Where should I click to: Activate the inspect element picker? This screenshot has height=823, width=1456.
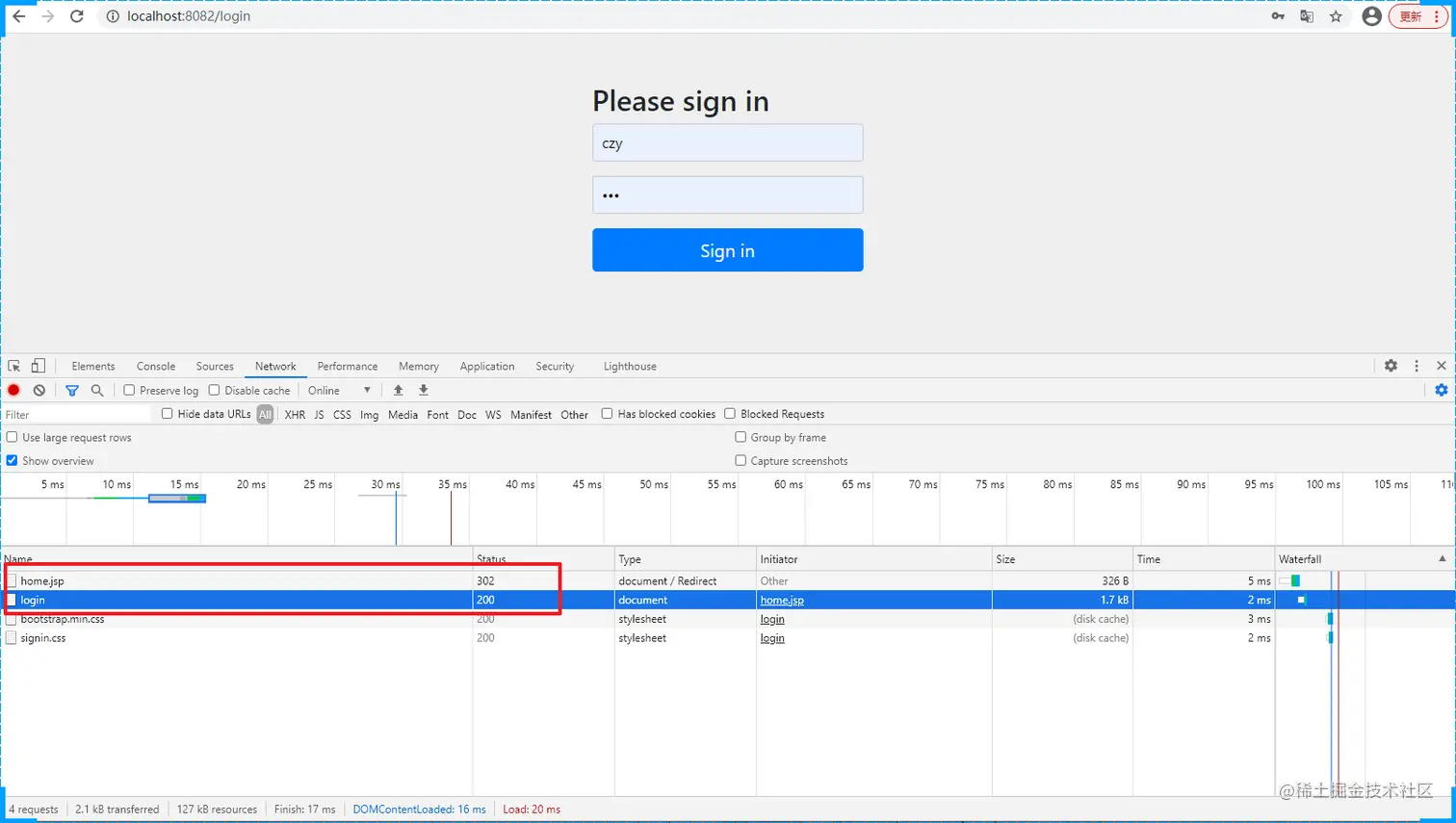point(14,366)
